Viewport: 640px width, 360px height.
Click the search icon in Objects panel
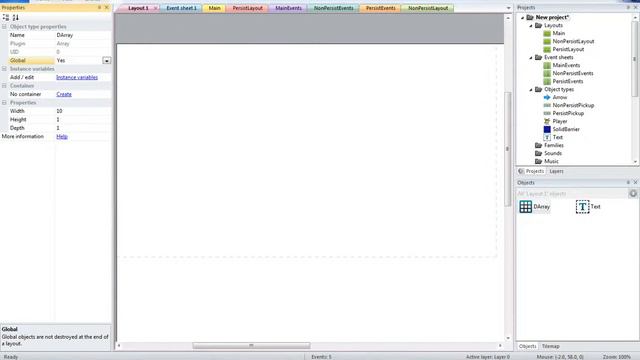click(x=633, y=193)
